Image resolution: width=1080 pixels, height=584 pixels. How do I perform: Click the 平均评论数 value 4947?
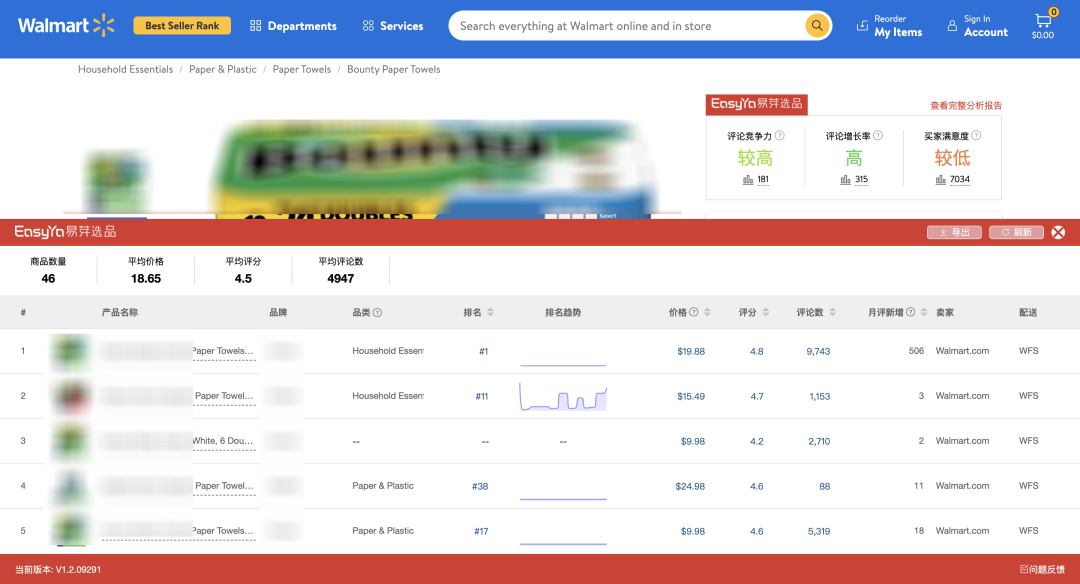click(340, 278)
